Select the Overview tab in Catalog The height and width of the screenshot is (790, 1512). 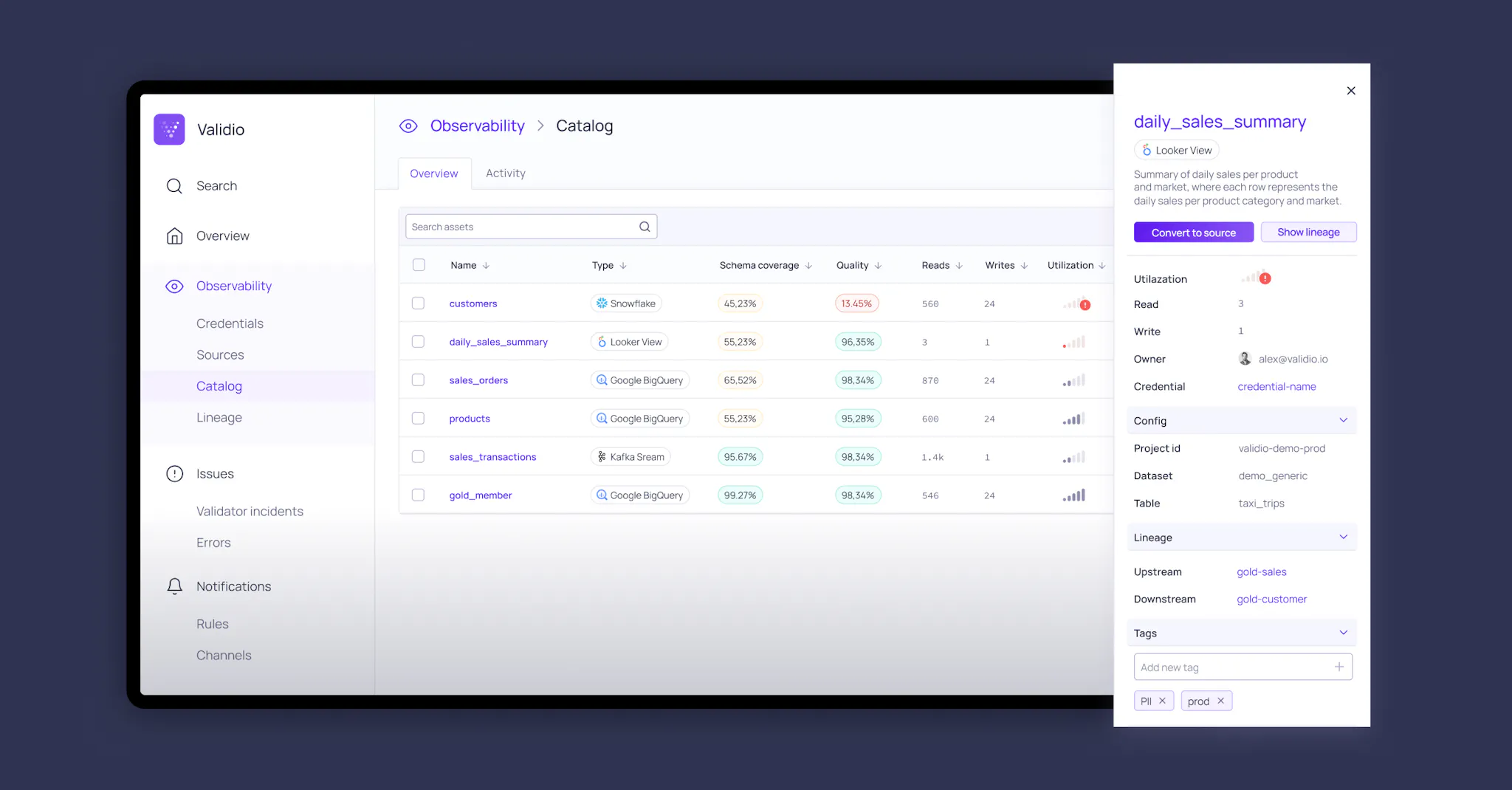click(434, 174)
